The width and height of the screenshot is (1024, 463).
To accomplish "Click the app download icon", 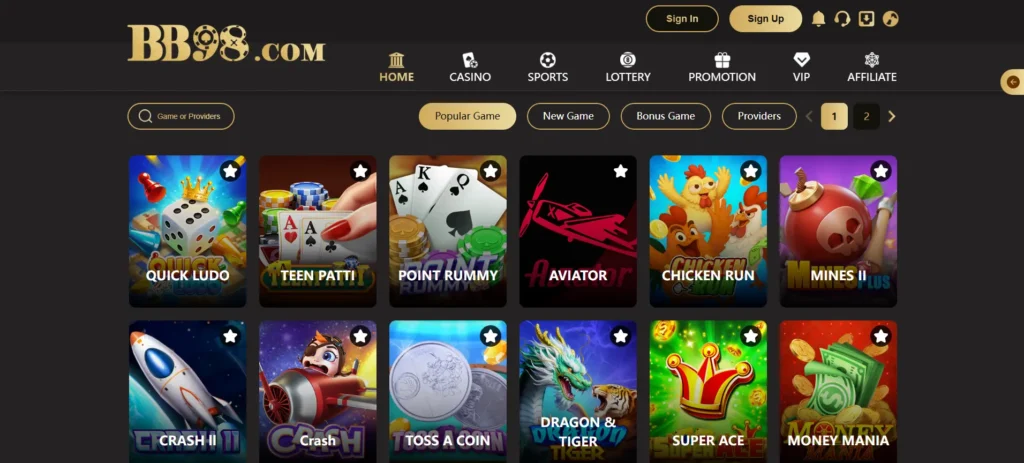I will pos(867,19).
